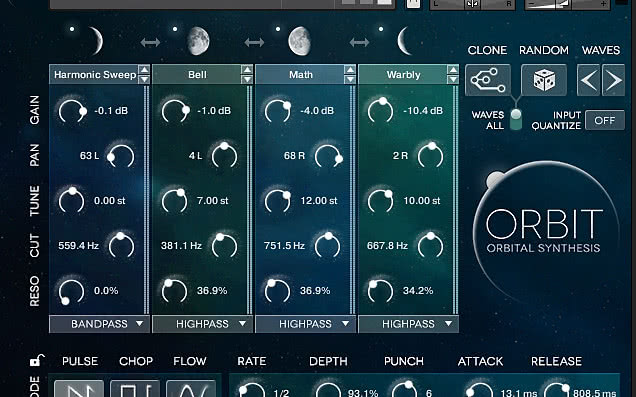Click the pan knob showing 63 L
Viewport: 636px width, 397px height.
120,156
